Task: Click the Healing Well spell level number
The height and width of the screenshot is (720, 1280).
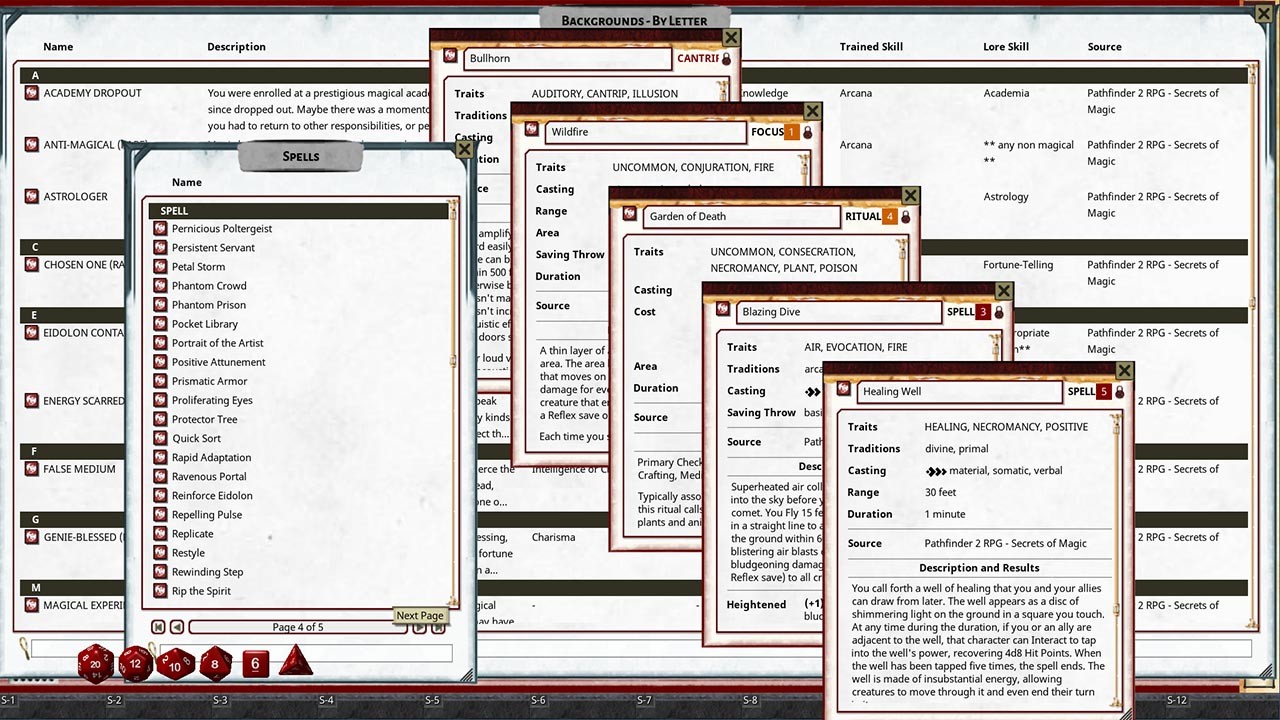Action: pyautogui.click(x=1104, y=391)
